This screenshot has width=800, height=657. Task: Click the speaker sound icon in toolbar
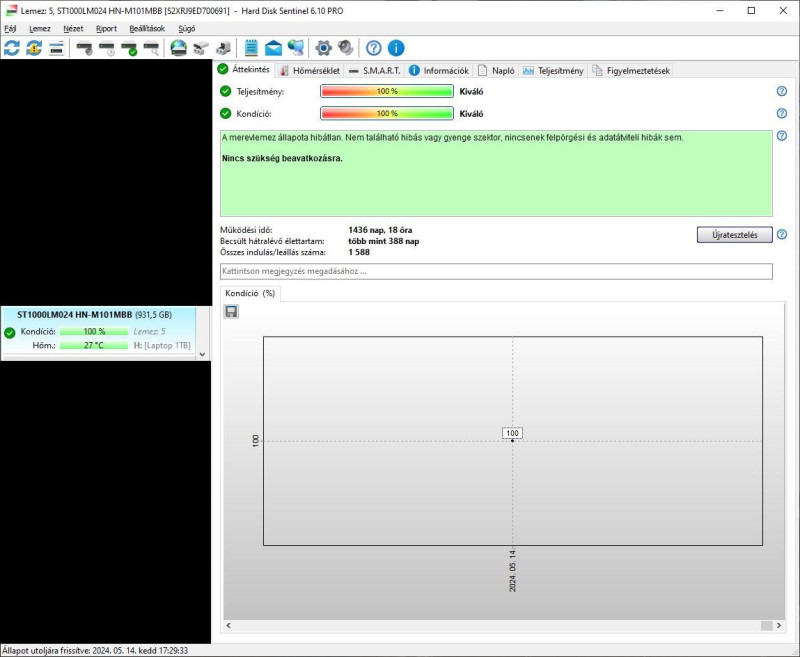click(x=346, y=48)
